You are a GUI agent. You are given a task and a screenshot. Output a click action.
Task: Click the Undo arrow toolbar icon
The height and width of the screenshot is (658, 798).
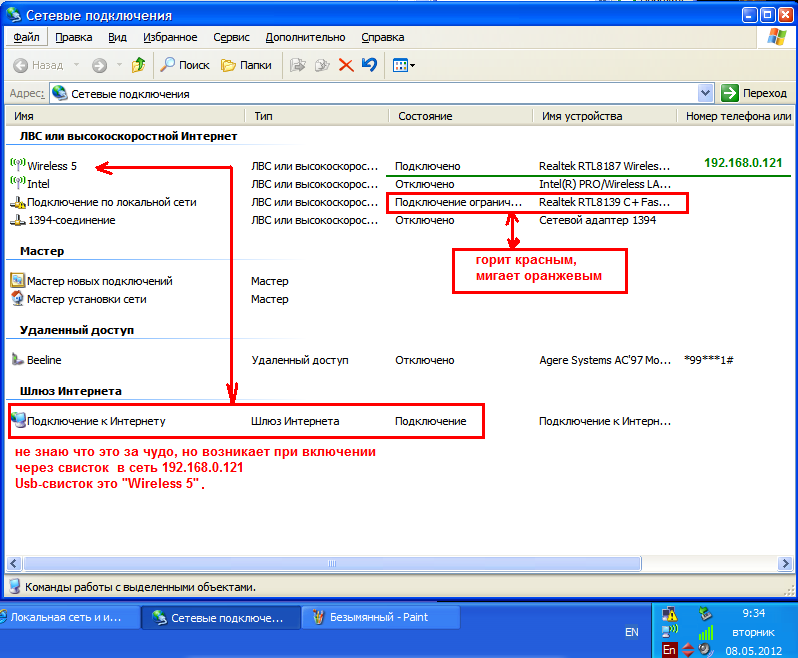(x=369, y=65)
